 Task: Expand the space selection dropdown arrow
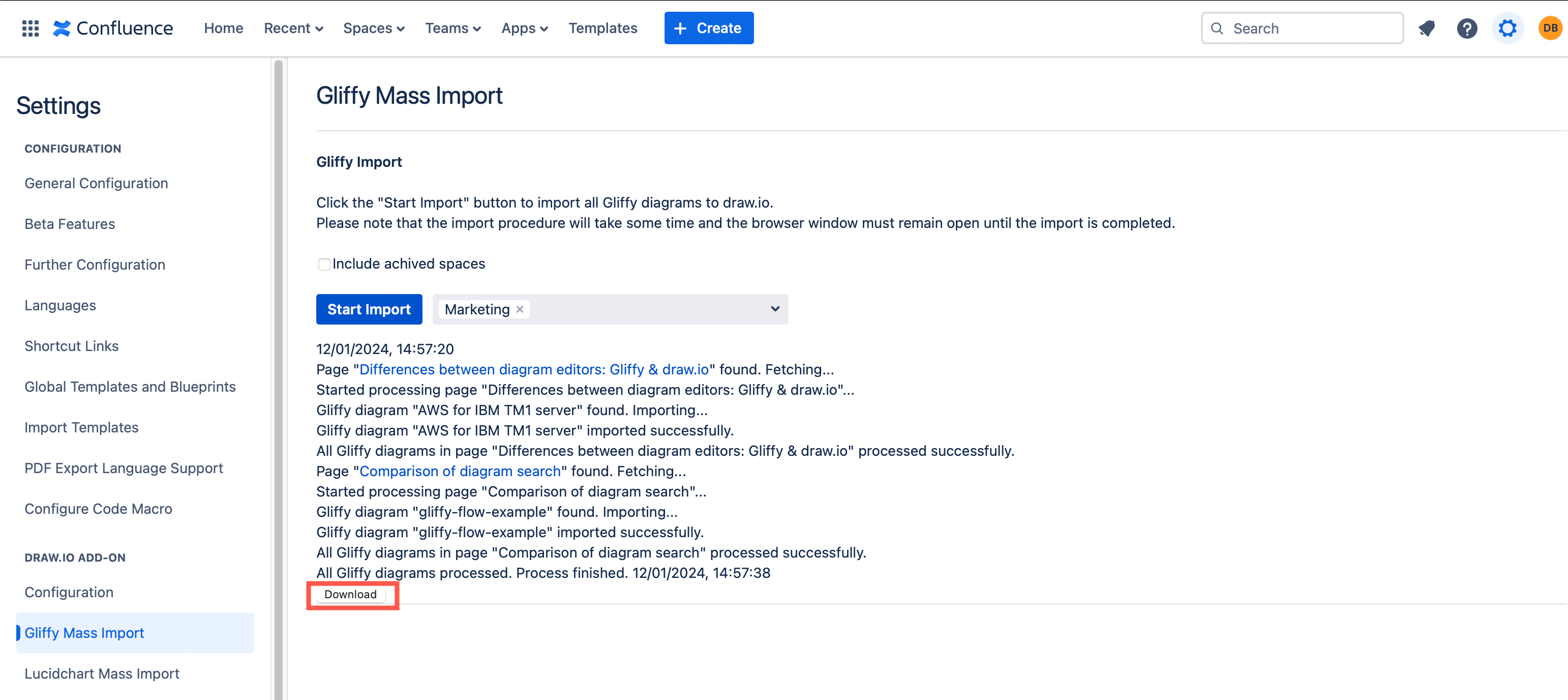(x=775, y=309)
